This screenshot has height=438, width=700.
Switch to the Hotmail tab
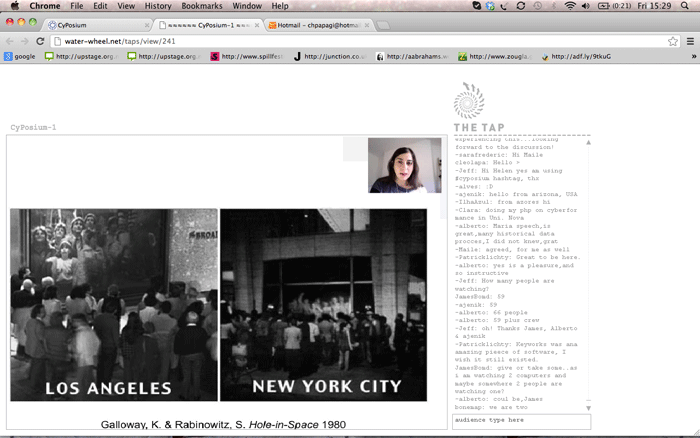(318, 25)
